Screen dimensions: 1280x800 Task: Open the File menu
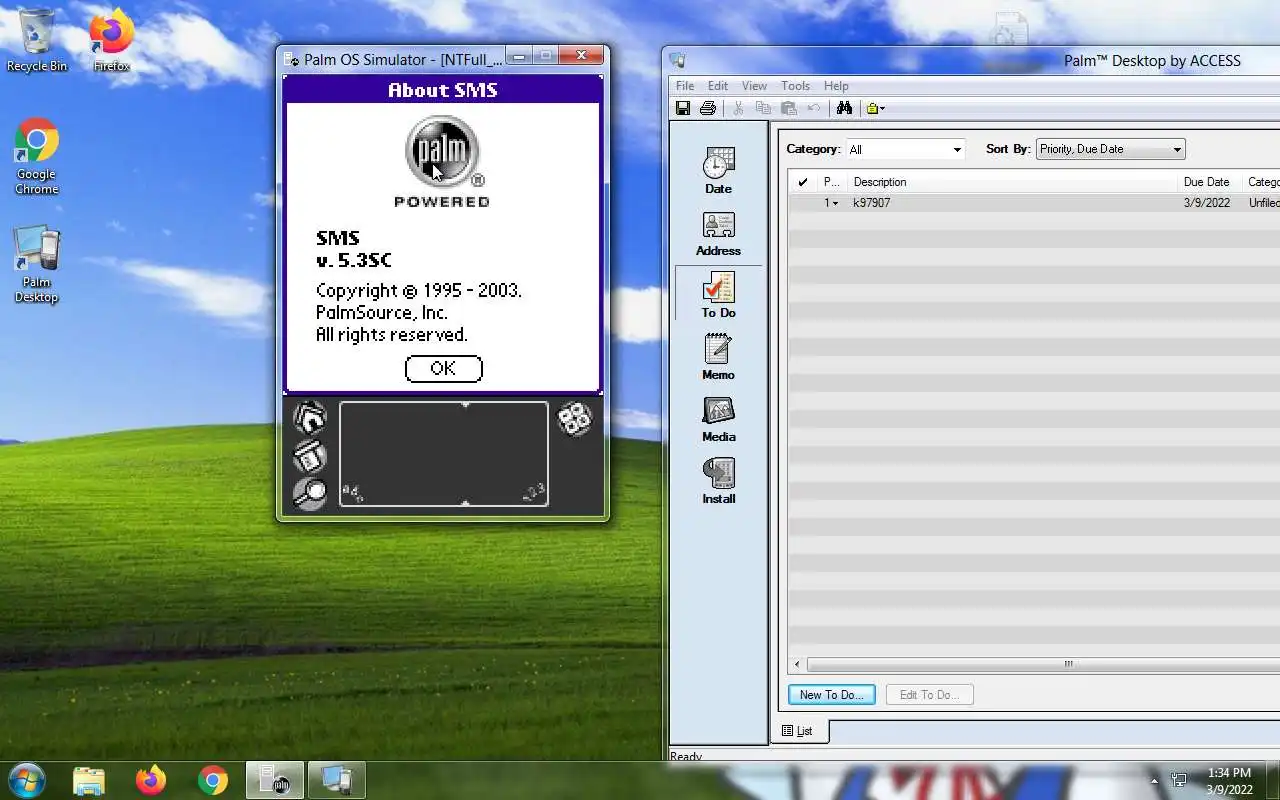pos(685,86)
